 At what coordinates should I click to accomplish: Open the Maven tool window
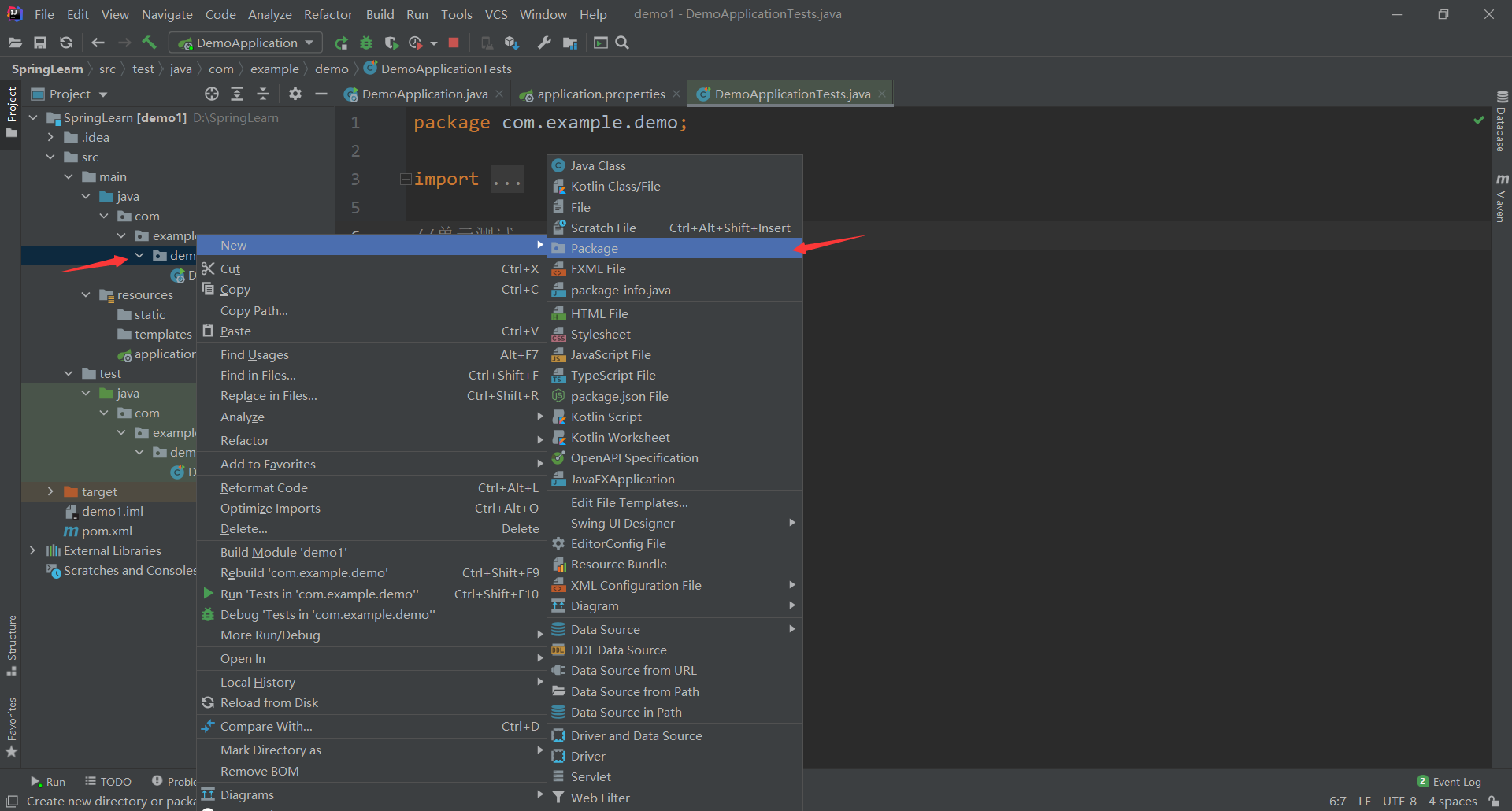pos(1502,198)
